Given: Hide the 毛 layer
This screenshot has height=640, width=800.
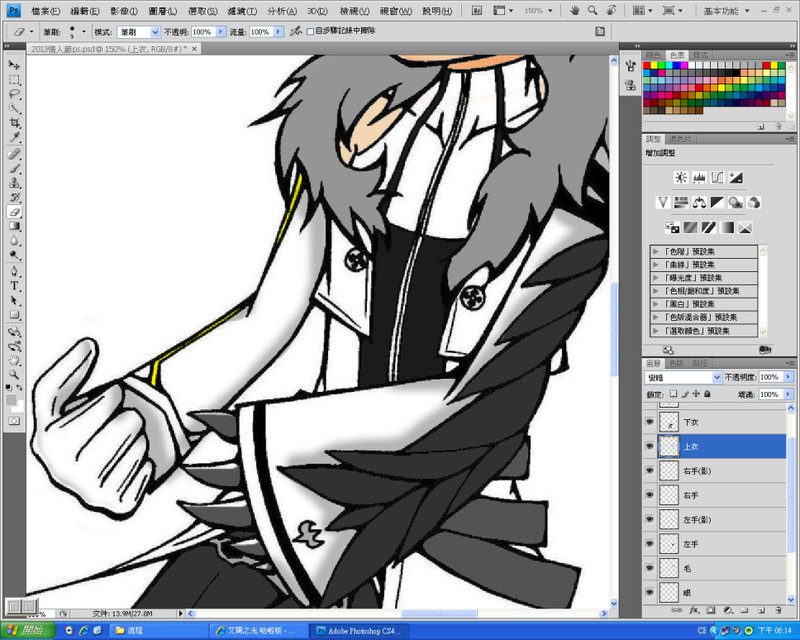Looking at the screenshot, I should tap(649, 568).
